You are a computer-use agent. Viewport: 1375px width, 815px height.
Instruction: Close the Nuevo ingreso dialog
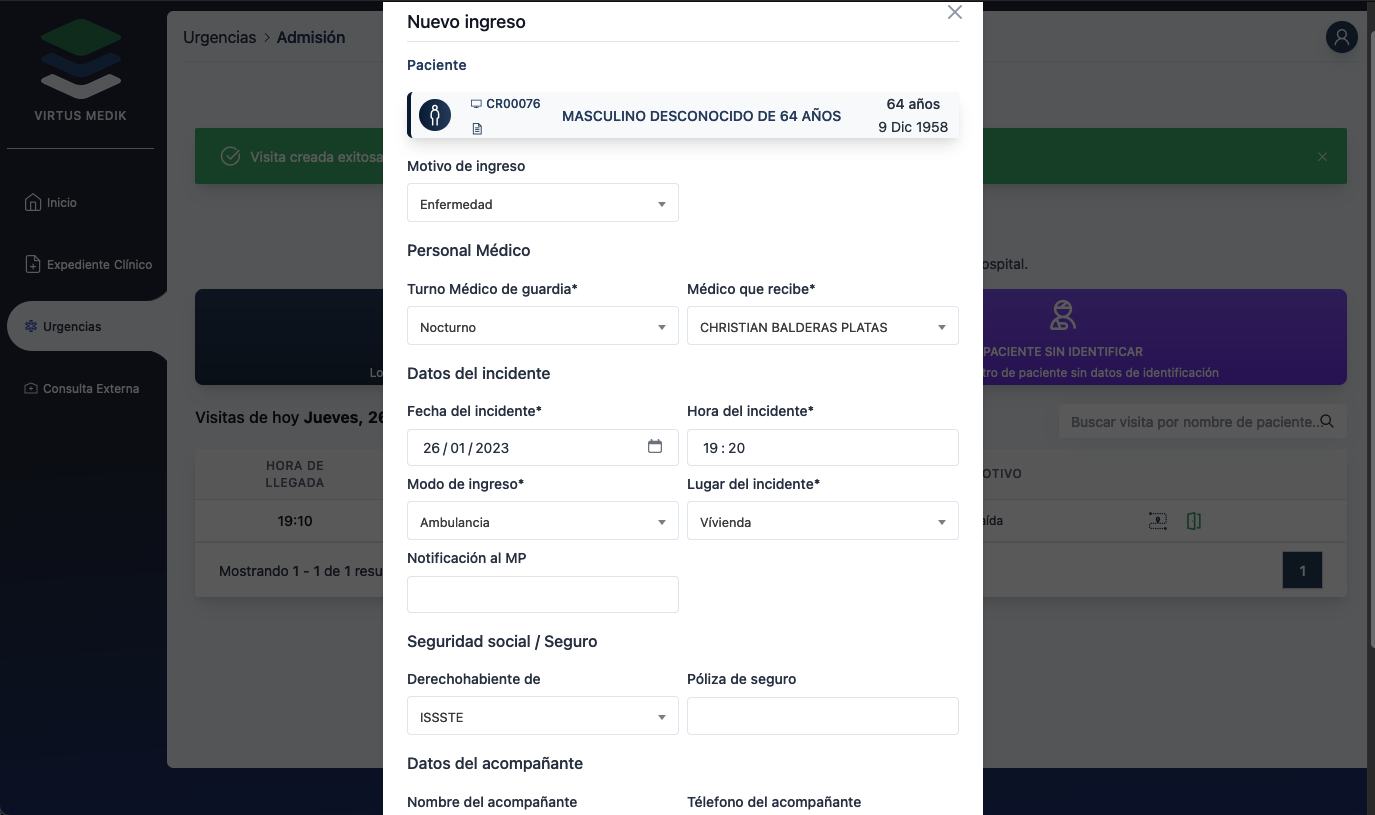(955, 12)
